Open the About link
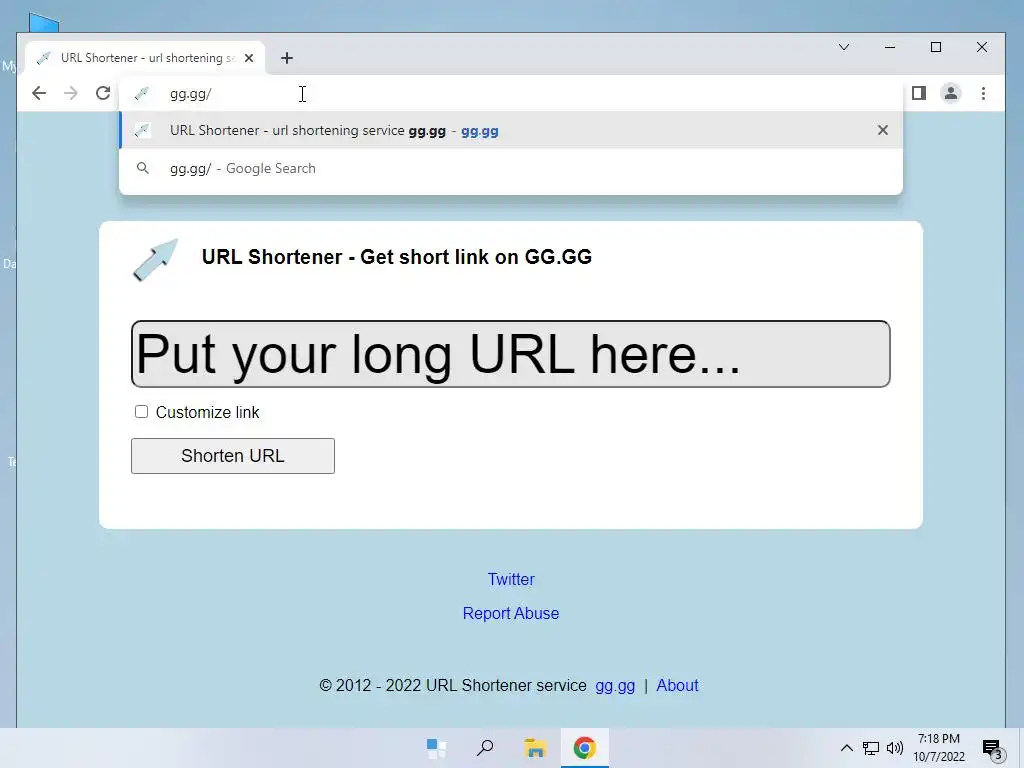Image resolution: width=1024 pixels, height=768 pixels. coord(677,685)
